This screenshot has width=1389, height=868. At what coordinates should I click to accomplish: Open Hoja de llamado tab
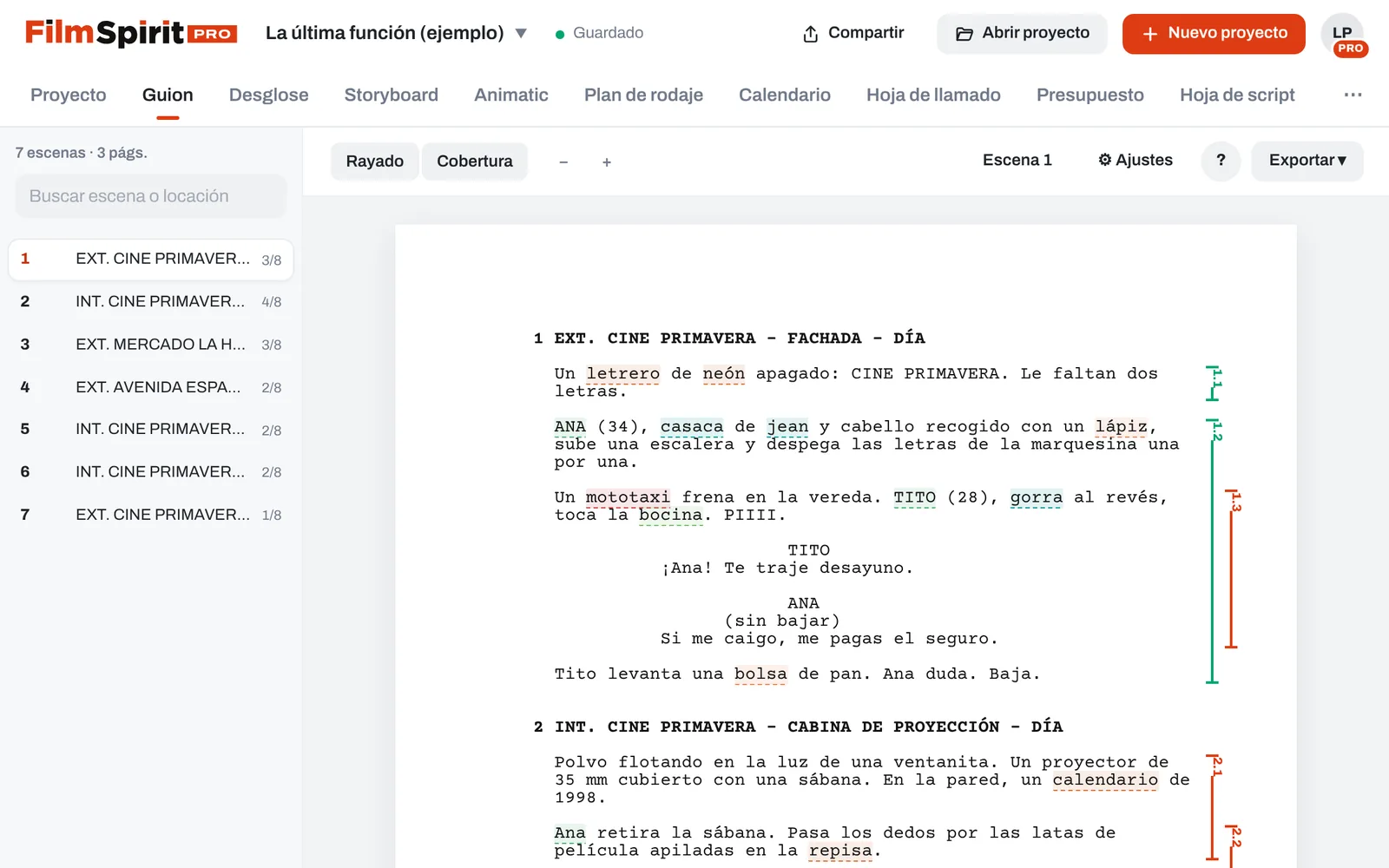933,95
